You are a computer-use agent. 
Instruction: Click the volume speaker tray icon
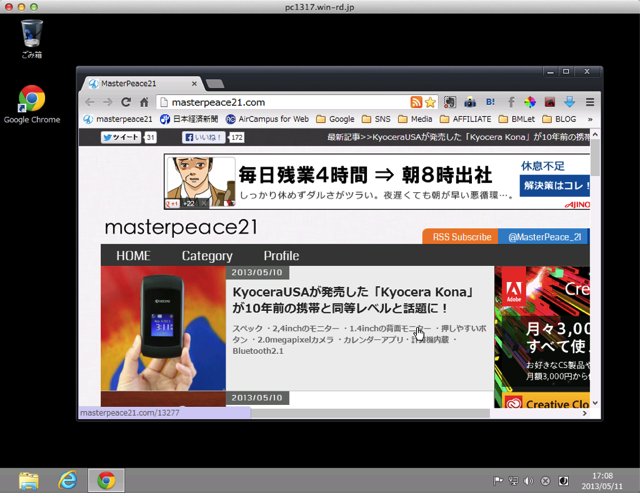pyautogui.click(x=529, y=481)
